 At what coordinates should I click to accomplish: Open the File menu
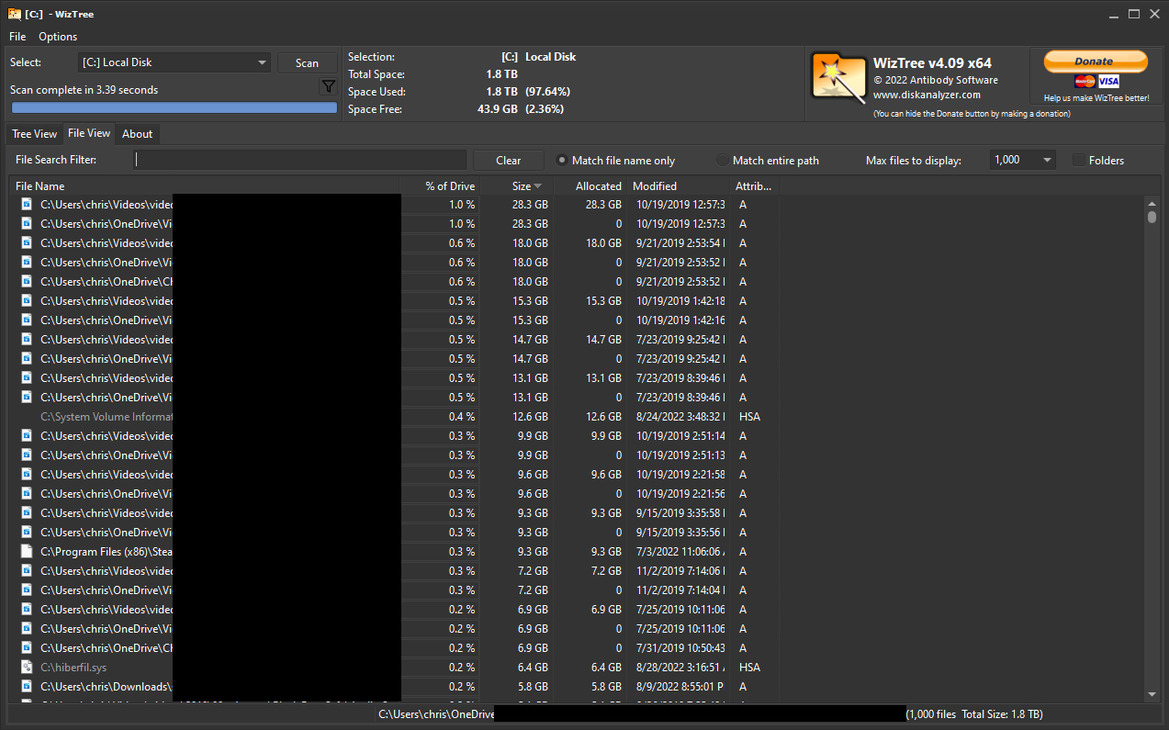[17, 37]
